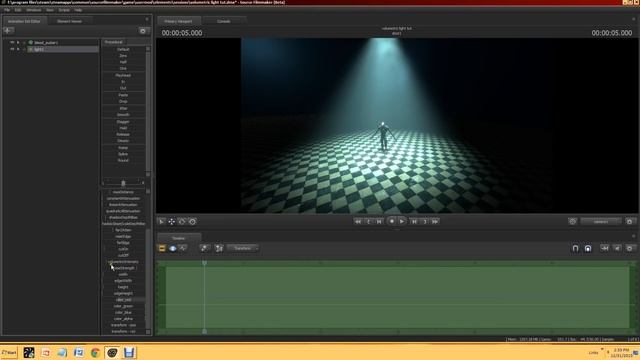The image size is (640, 360).
Task: Click the floppy disk taskbar icon
Action: [x=129, y=353]
